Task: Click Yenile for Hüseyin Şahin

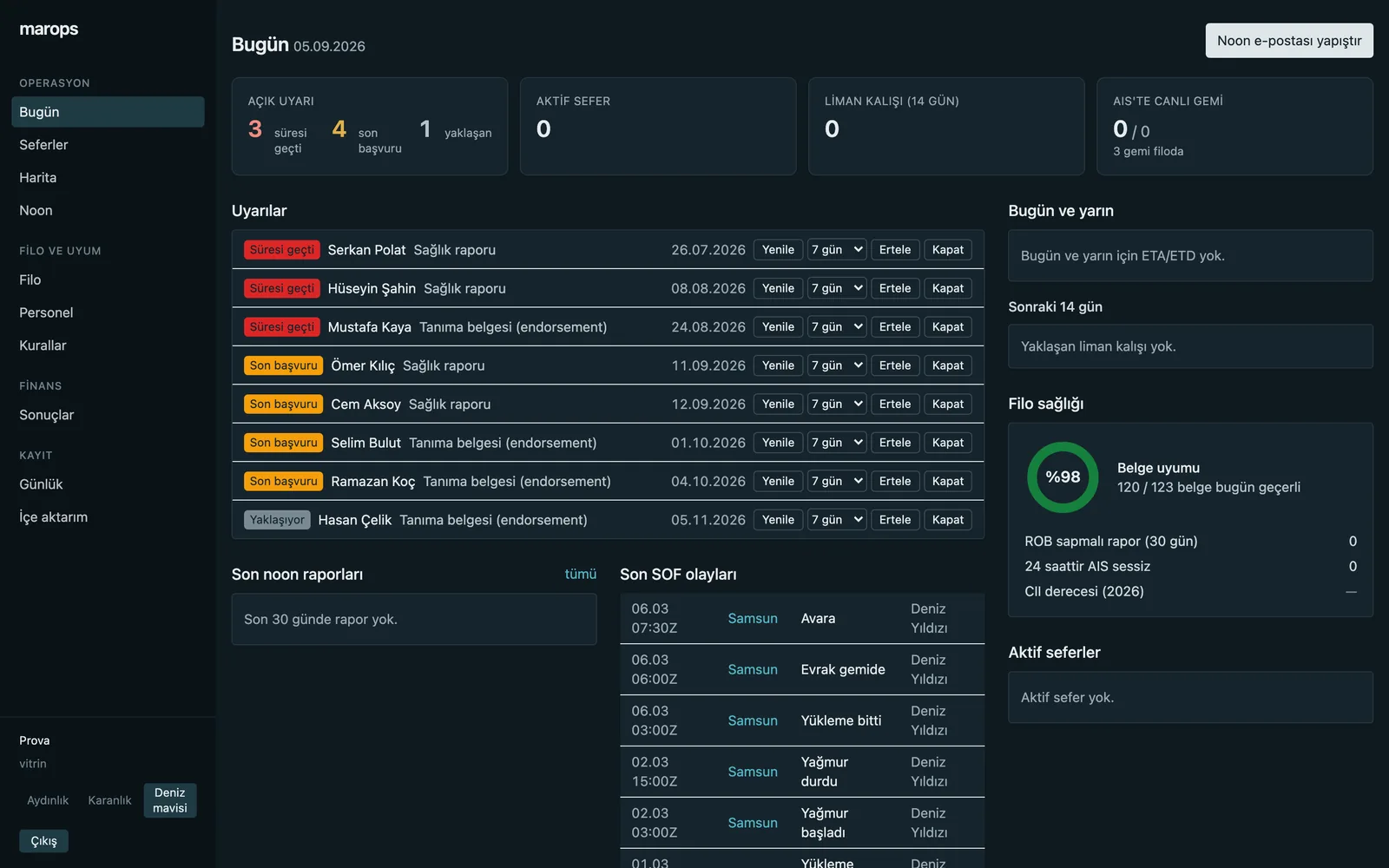Action: click(778, 288)
